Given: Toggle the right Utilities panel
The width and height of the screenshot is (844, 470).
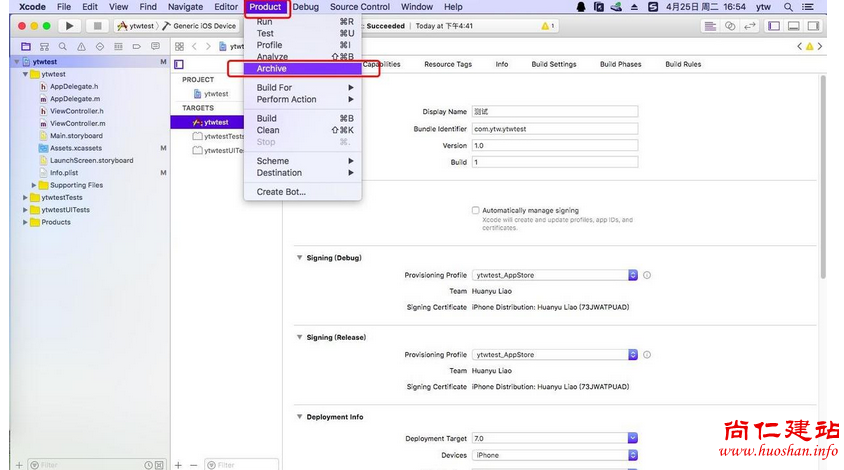Looking at the screenshot, I should tap(815, 26).
